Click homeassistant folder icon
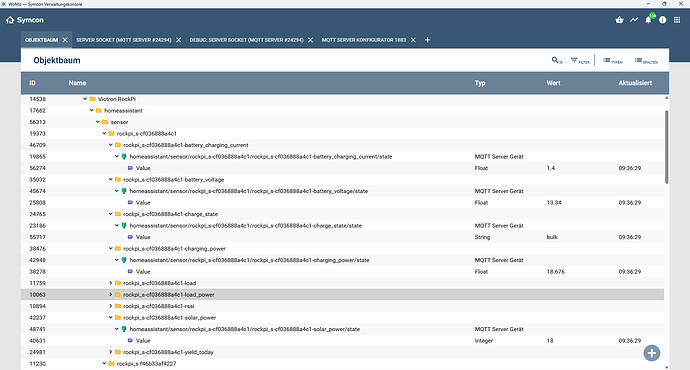This screenshot has width=690, height=370. 99,110
